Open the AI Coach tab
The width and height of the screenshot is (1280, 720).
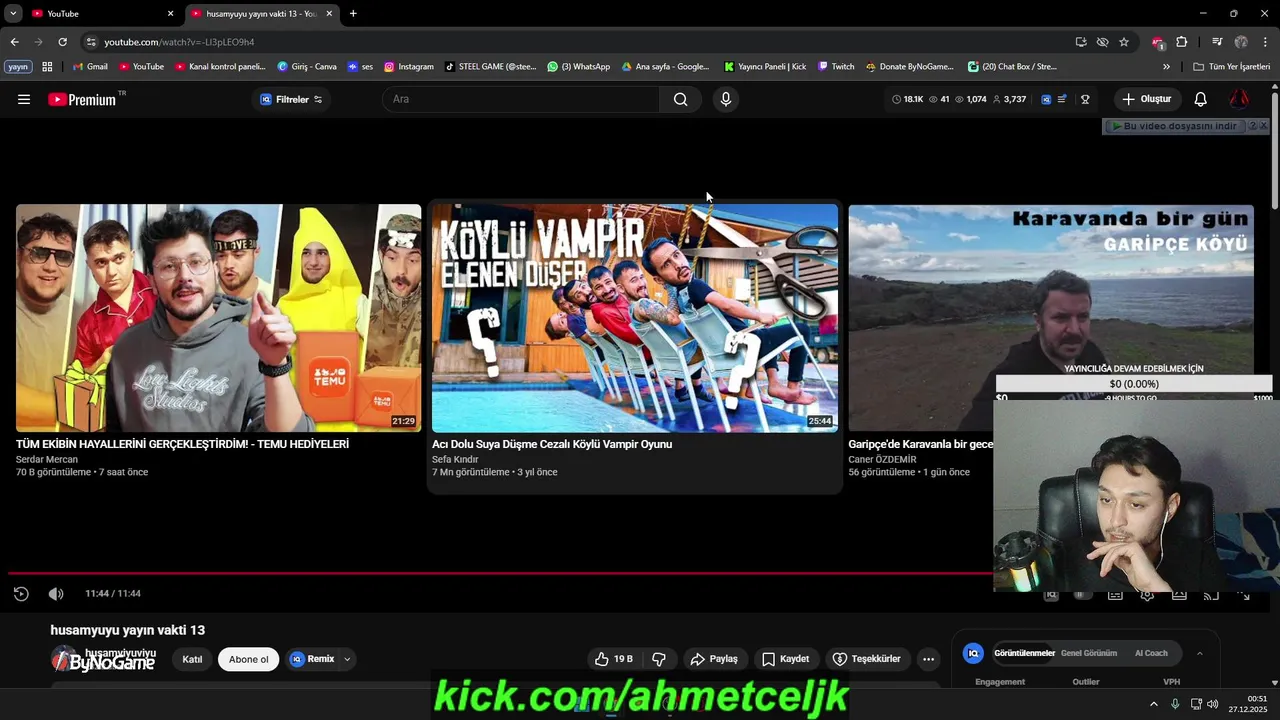[1151, 653]
